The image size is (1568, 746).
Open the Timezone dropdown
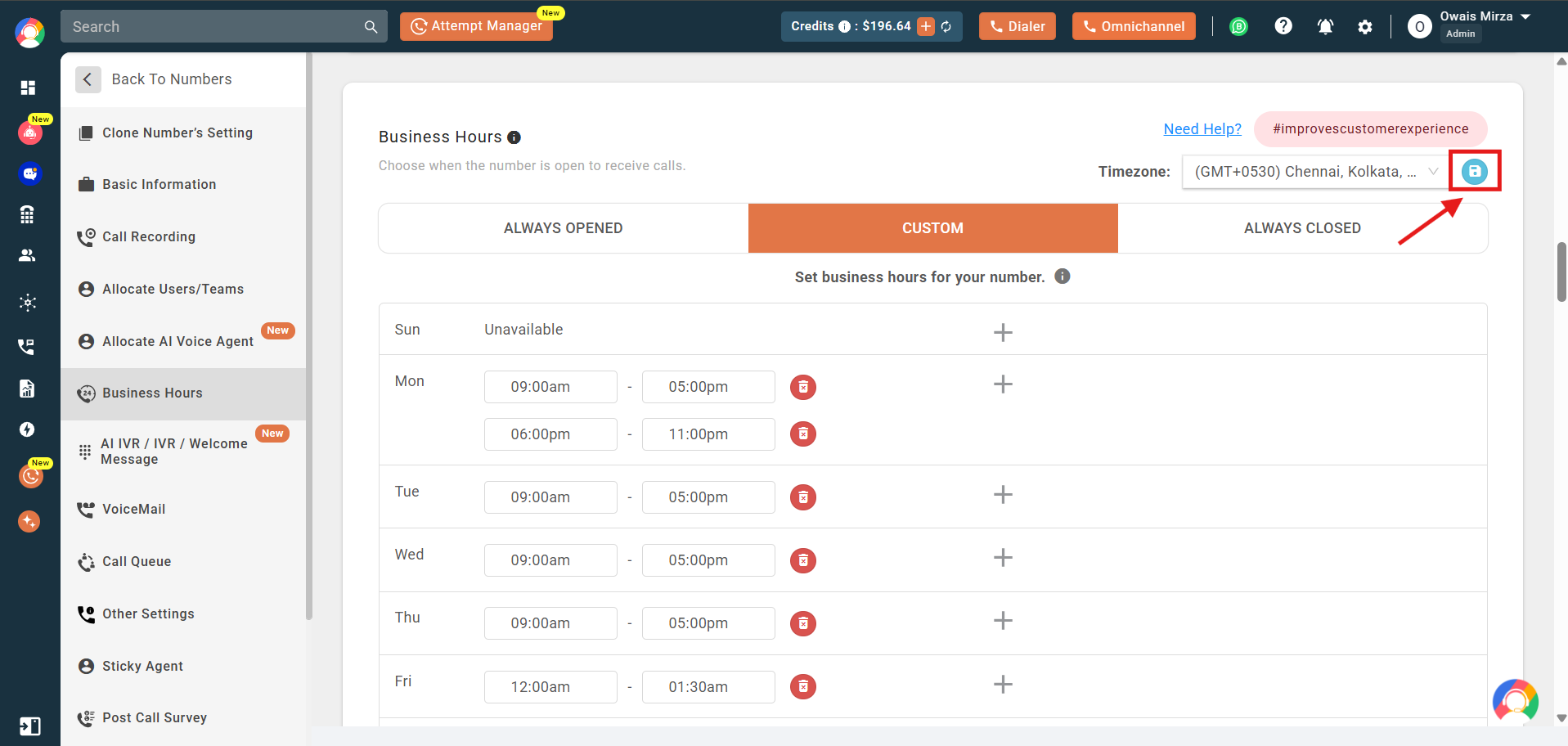pos(1315,172)
